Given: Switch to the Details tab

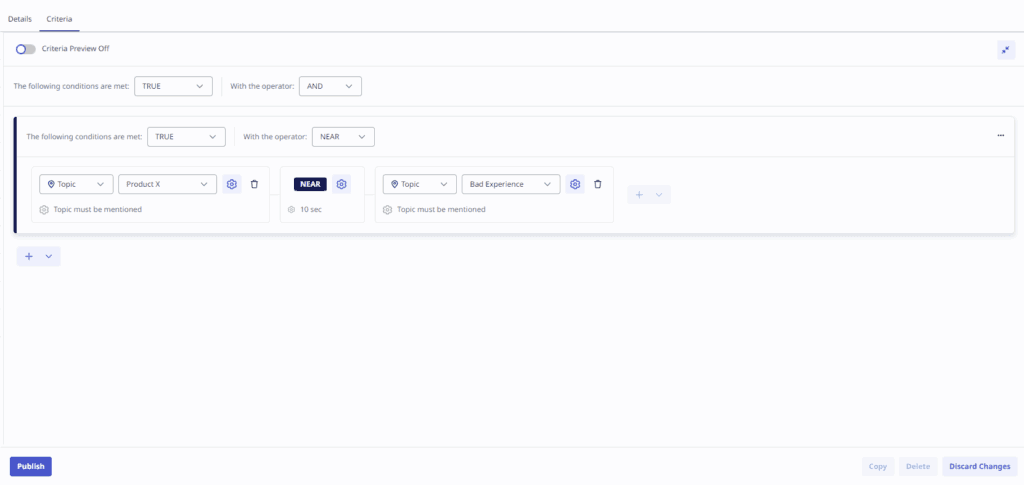Looking at the screenshot, I should [20, 19].
